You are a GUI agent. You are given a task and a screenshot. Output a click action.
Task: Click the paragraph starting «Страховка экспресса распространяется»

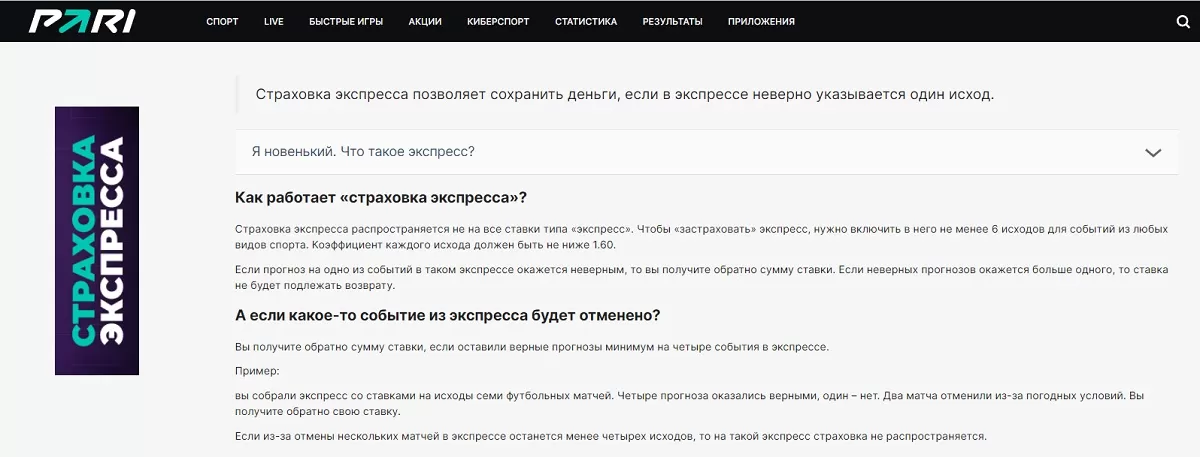tap(701, 236)
